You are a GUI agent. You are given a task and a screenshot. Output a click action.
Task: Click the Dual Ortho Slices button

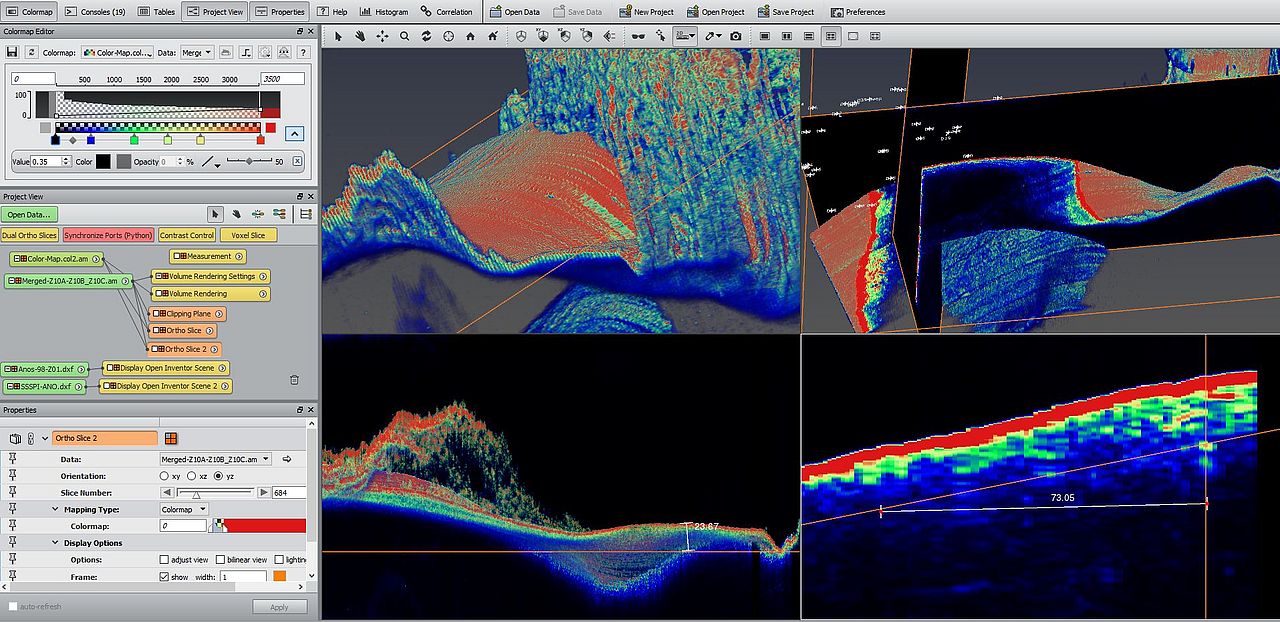point(29,236)
